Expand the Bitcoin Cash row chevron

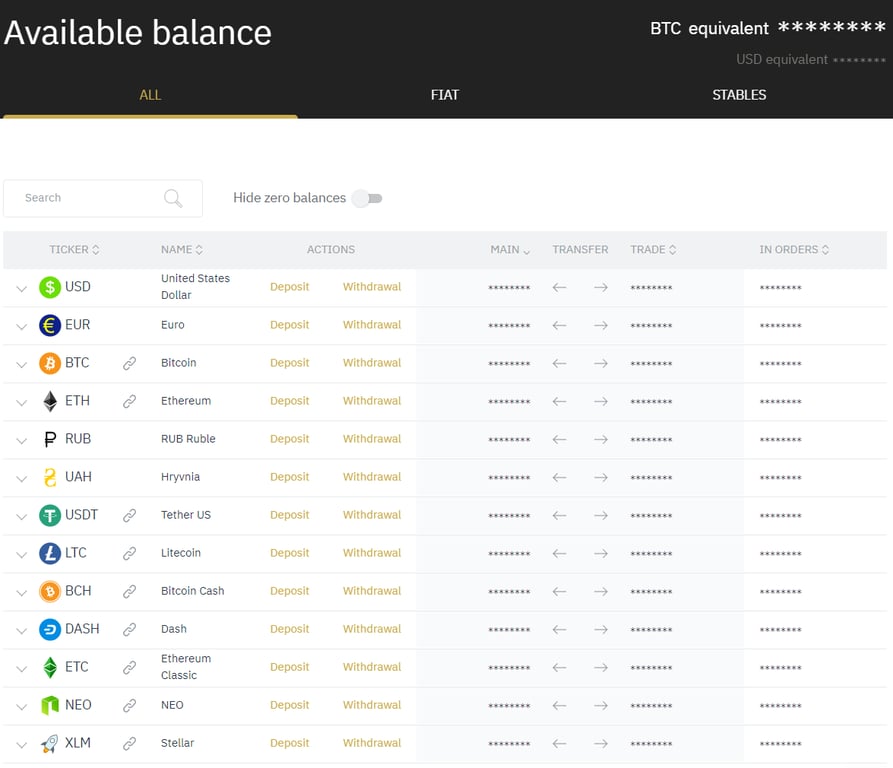pyautogui.click(x=21, y=592)
